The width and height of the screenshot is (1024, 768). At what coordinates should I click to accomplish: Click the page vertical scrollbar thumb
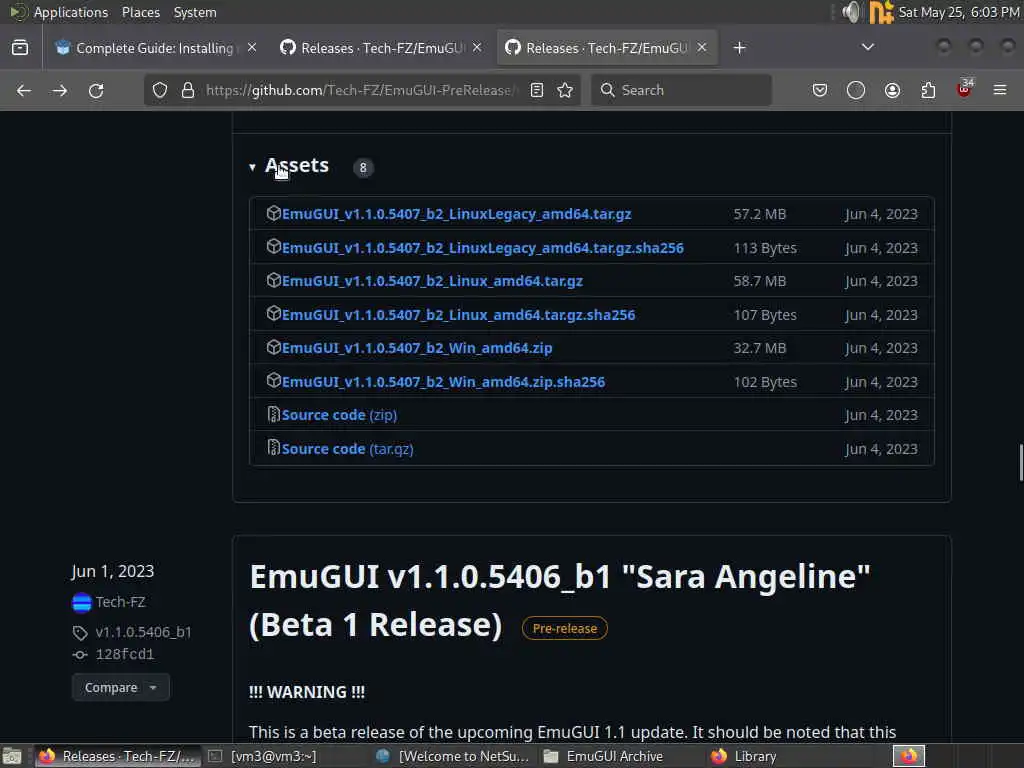pos(1020,462)
